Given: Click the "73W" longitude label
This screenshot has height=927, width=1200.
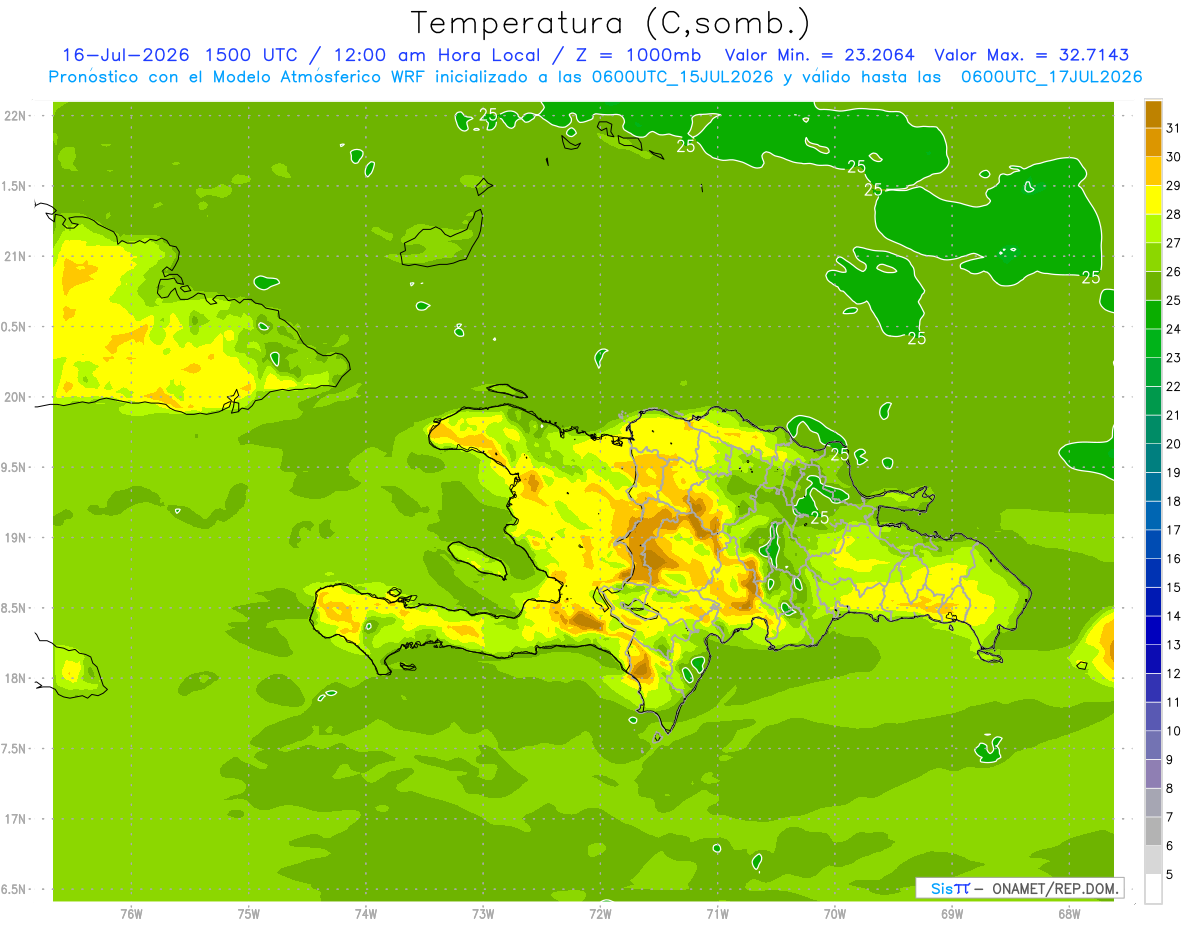Looking at the screenshot, I should [x=483, y=913].
